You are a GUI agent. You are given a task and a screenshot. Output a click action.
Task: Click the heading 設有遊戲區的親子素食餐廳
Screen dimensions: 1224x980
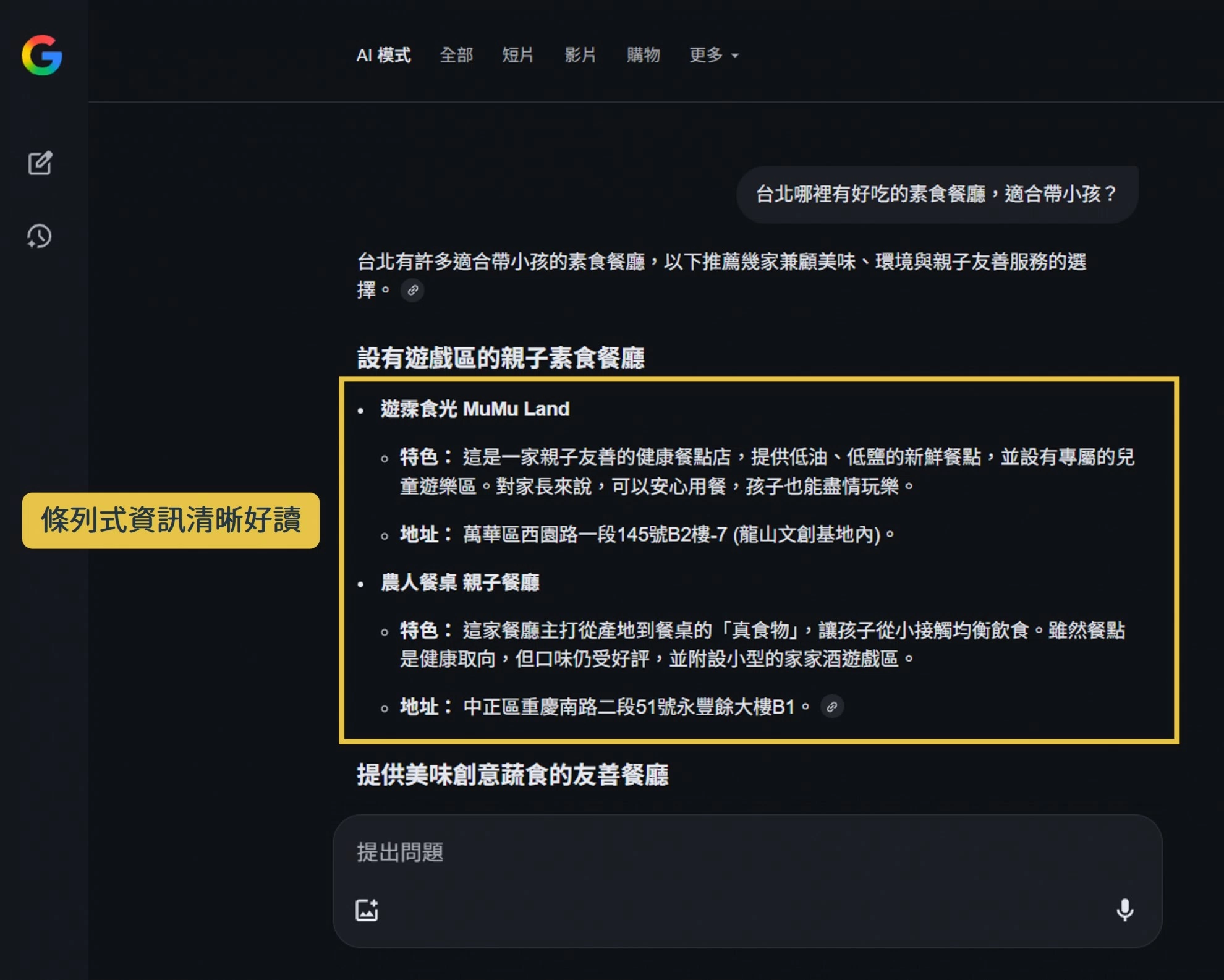501,358
